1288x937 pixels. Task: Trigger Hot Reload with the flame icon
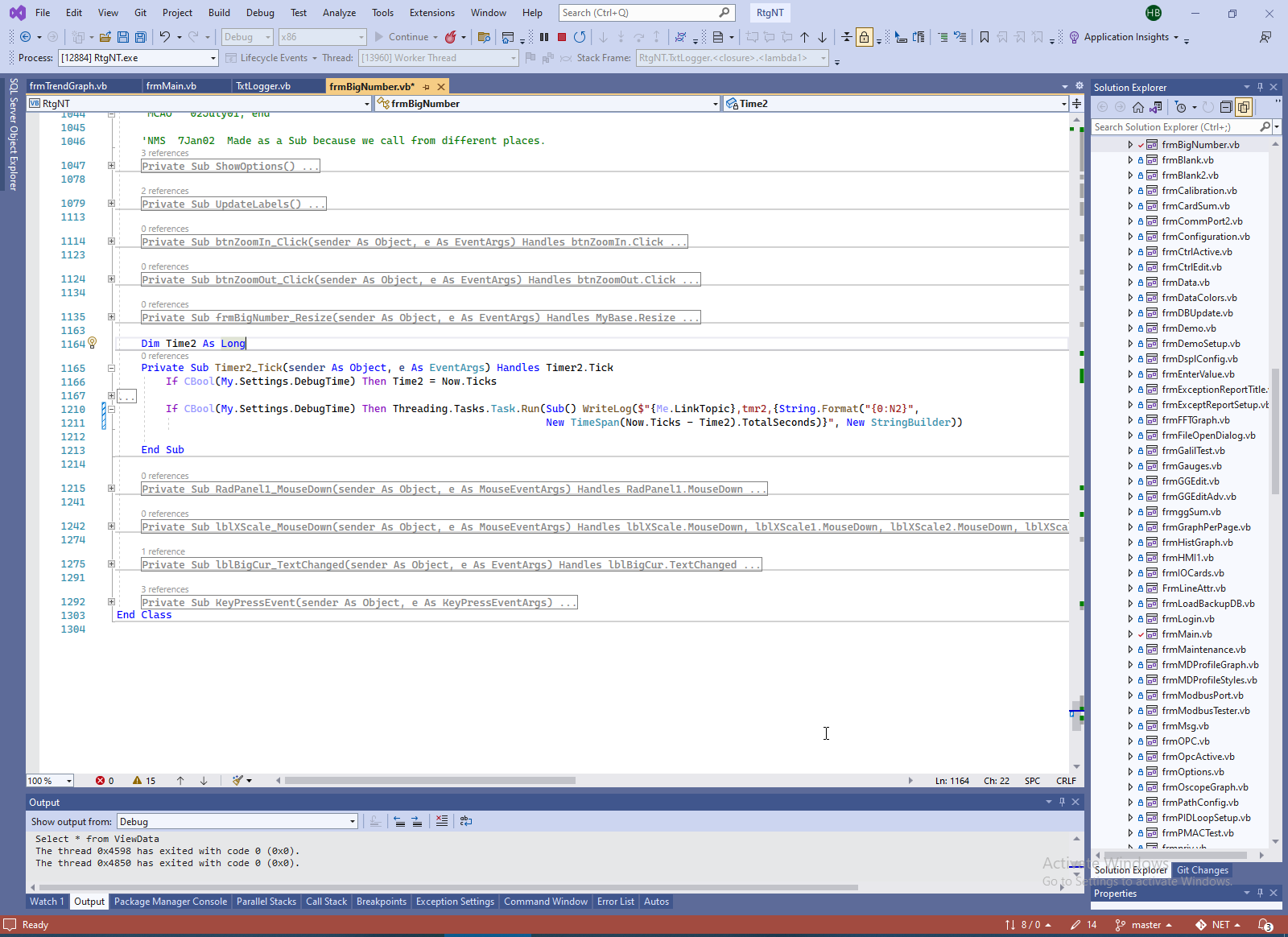pos(451,37)
